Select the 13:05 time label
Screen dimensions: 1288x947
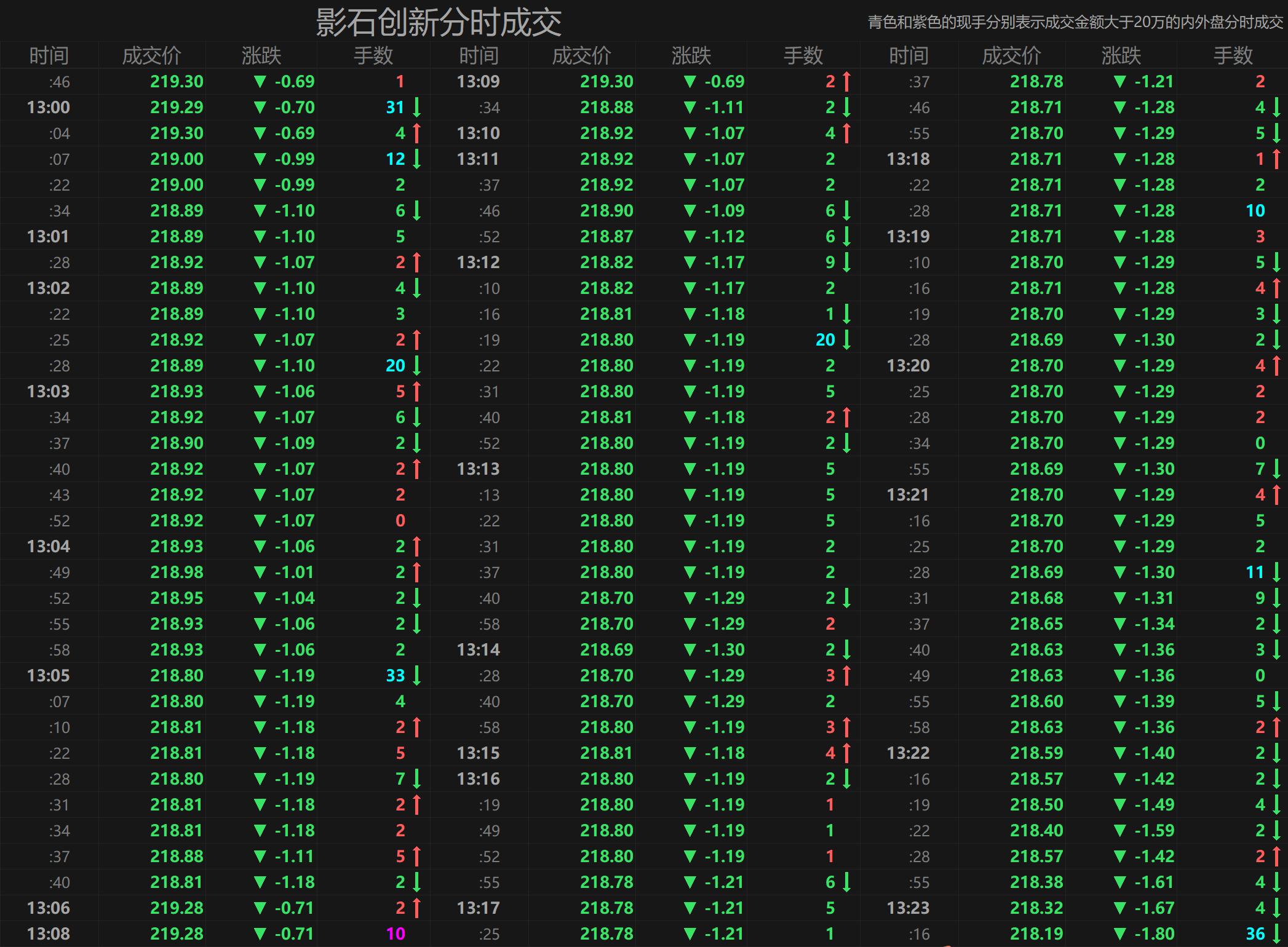point(49,675)
